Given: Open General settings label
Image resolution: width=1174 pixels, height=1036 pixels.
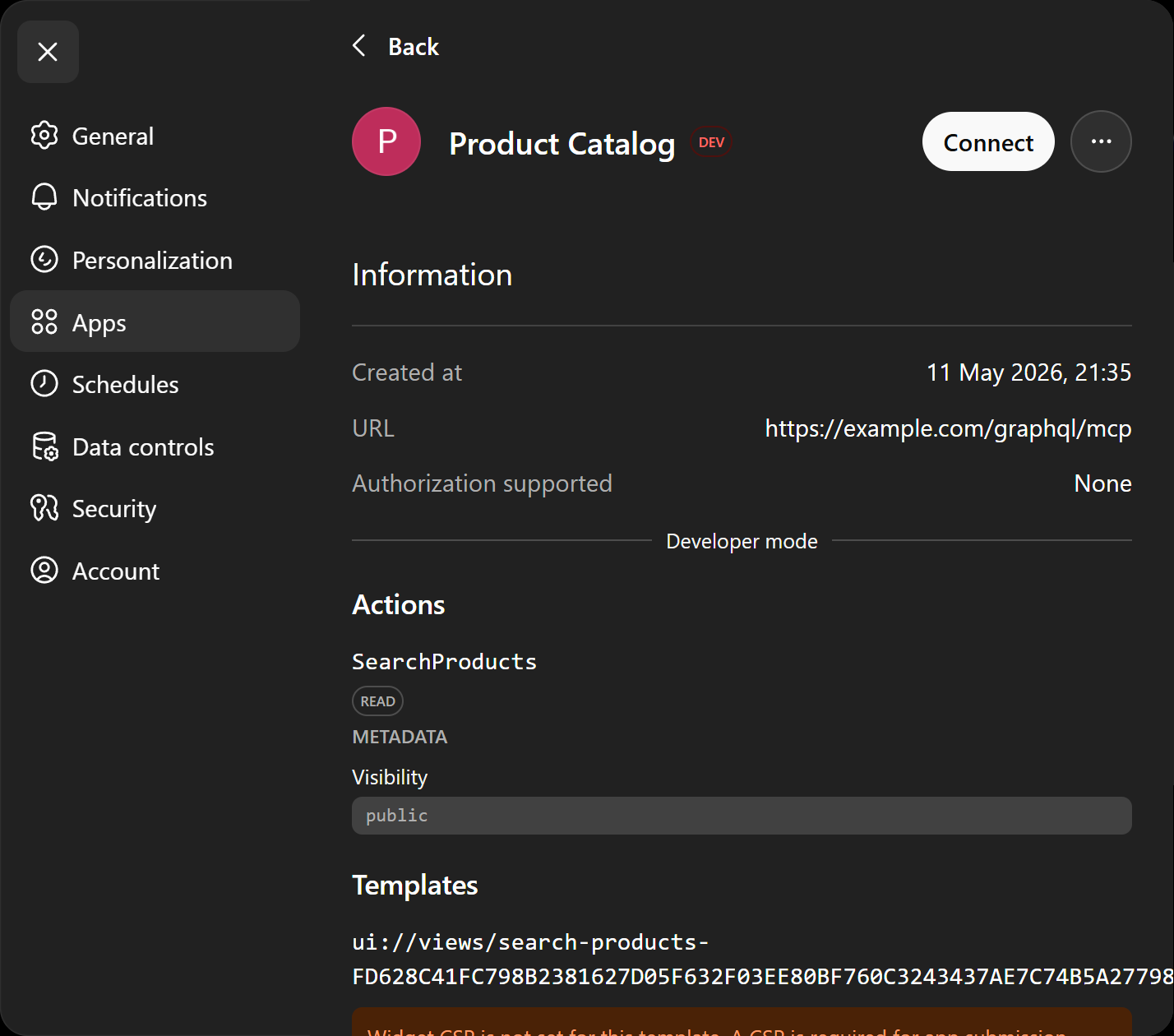Looking at the screenshot, I should (x=113, y=136).
